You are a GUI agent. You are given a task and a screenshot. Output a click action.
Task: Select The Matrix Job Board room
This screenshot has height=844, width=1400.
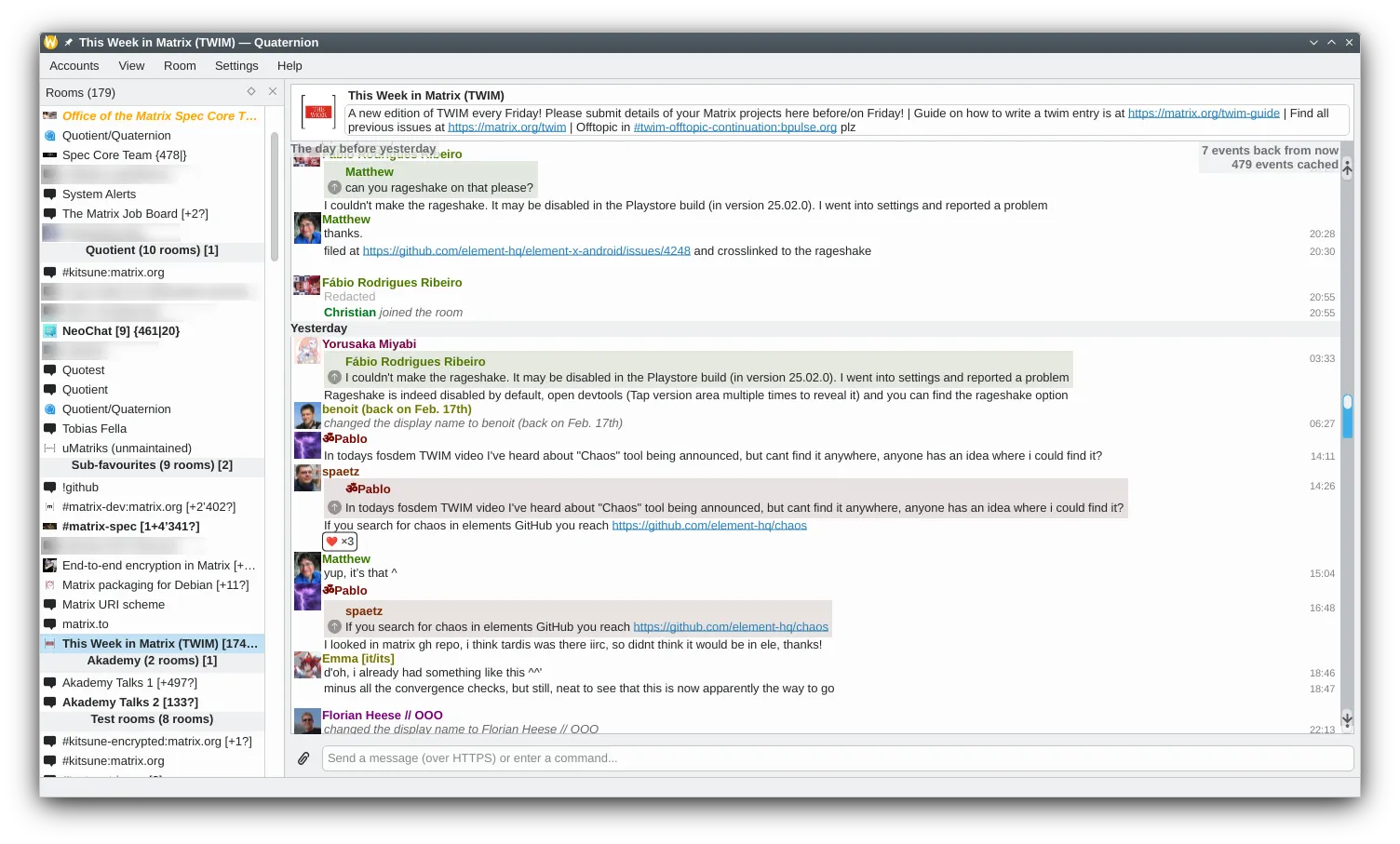153,214
